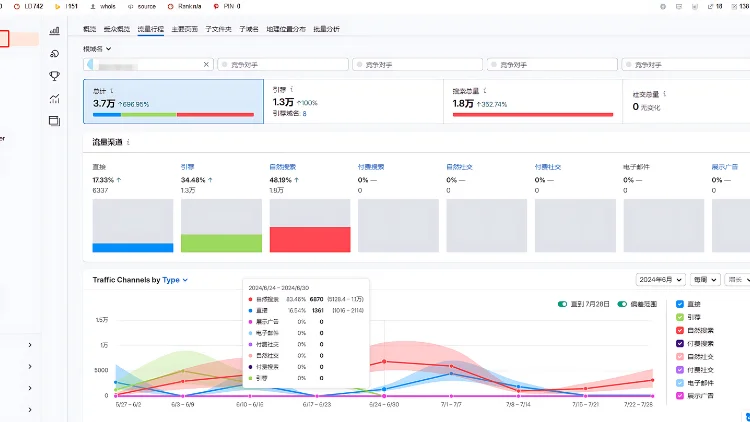Click the first 竞争对手 competitor input field
The width and height of the screenshot is (750, 422).
(283, 64)
